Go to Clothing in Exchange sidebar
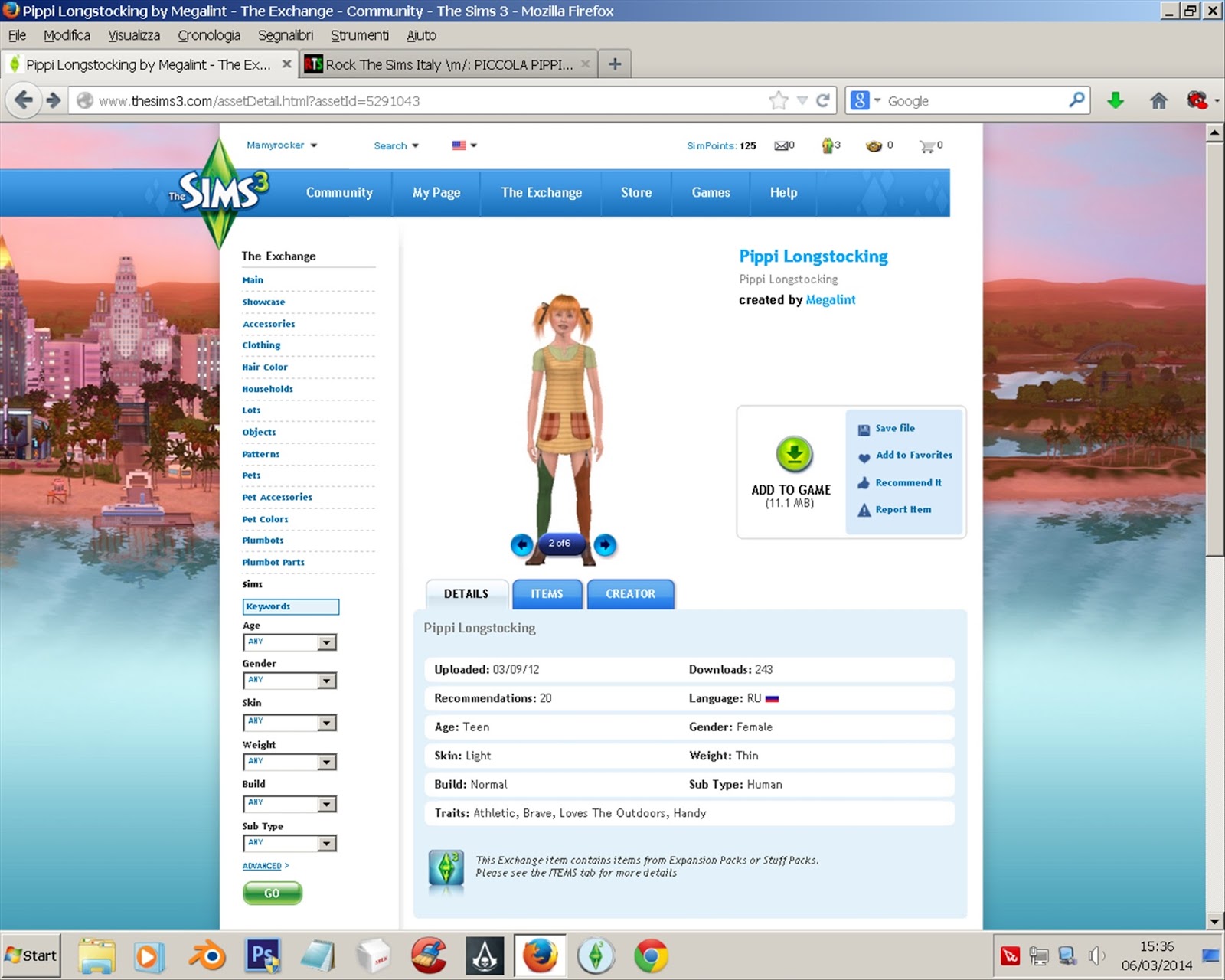The height and width of the screenshot is (980, 1225). pos(261,345)
